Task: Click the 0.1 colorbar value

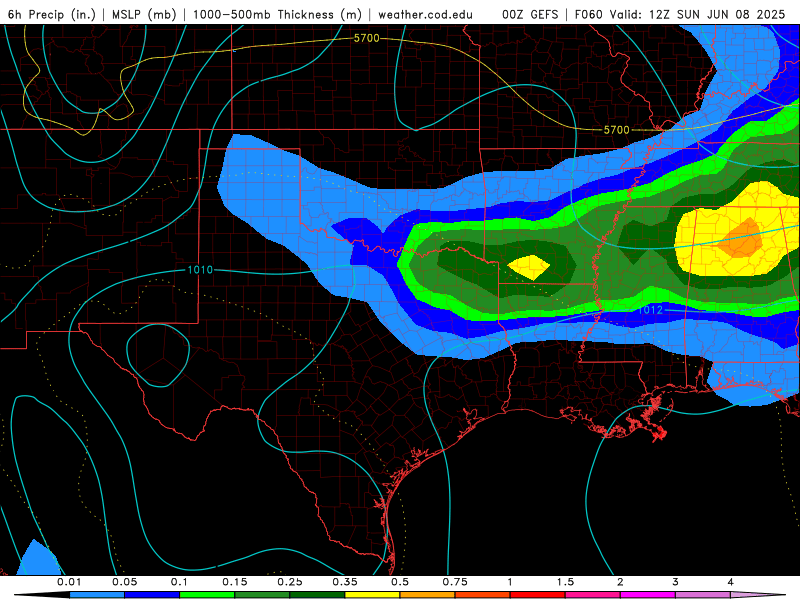Action: point(180,582)
